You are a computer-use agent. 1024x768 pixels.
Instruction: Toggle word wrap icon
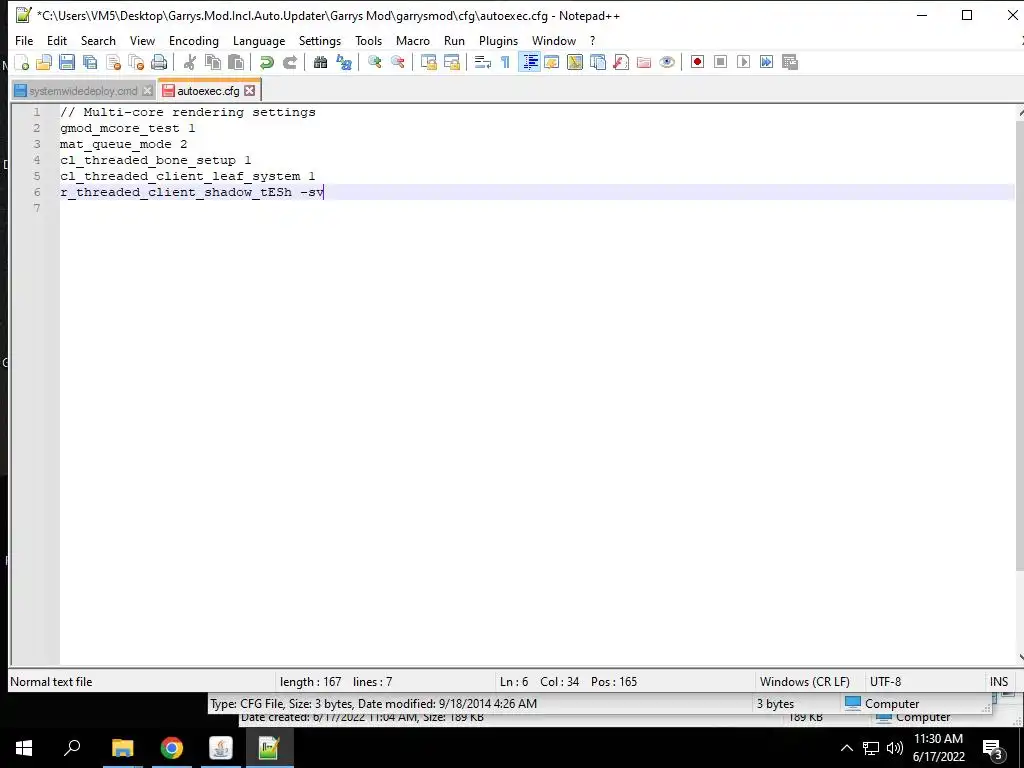coord(483,62)
